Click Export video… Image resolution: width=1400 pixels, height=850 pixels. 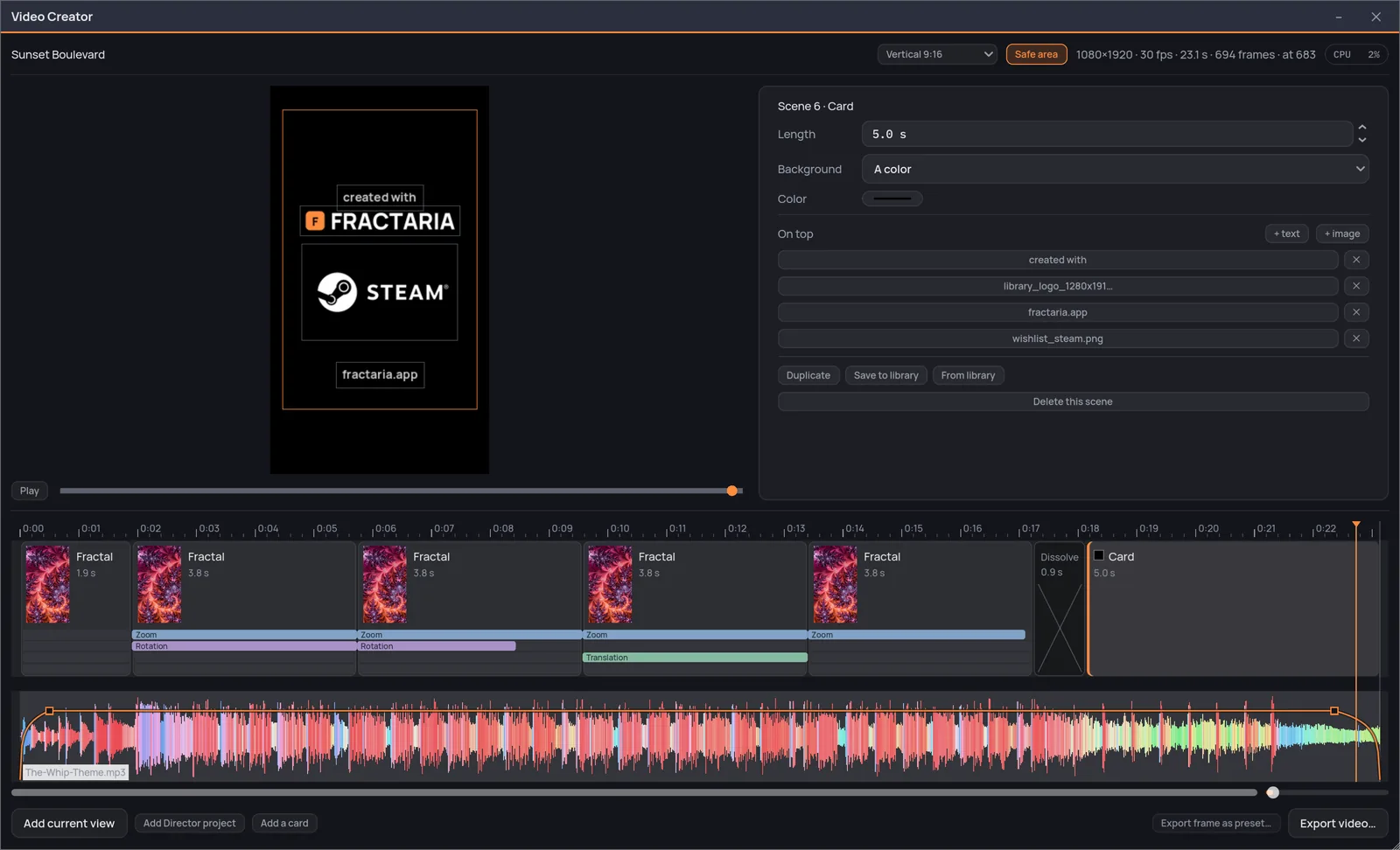point(1338,823)
